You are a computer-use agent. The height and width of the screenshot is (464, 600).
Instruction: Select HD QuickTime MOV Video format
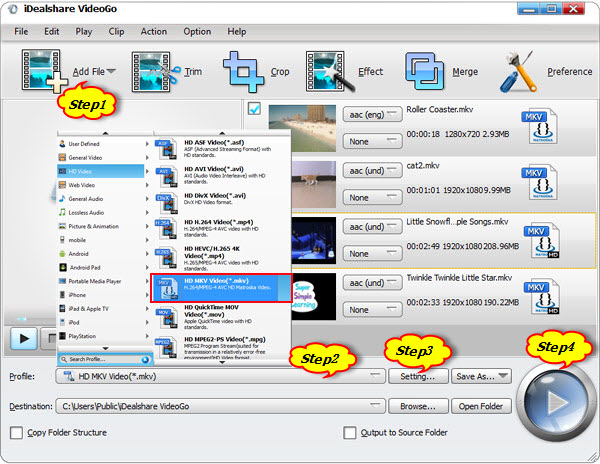222,317
